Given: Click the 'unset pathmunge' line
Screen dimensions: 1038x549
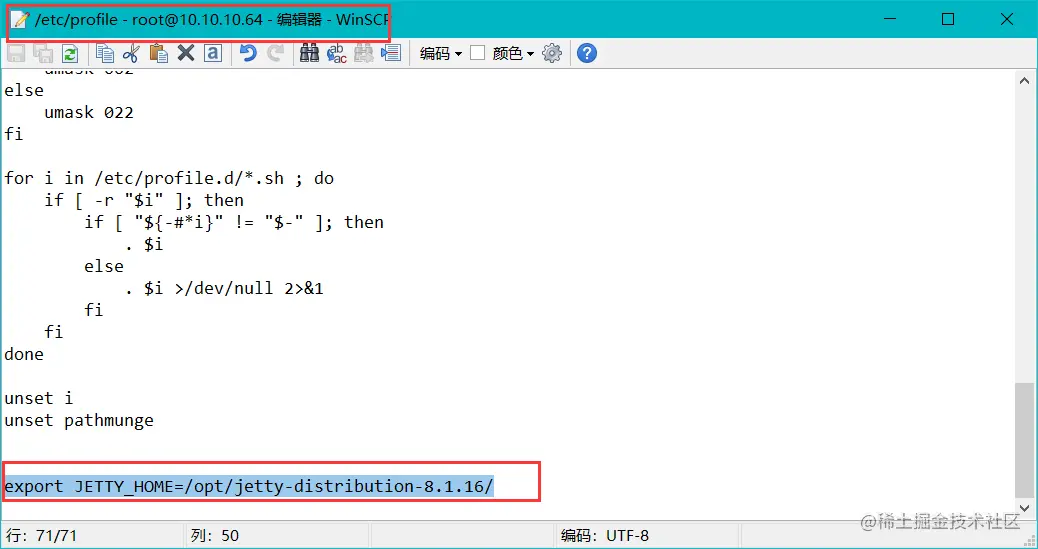Looking at the screenshot, I should tap(79, 421).
